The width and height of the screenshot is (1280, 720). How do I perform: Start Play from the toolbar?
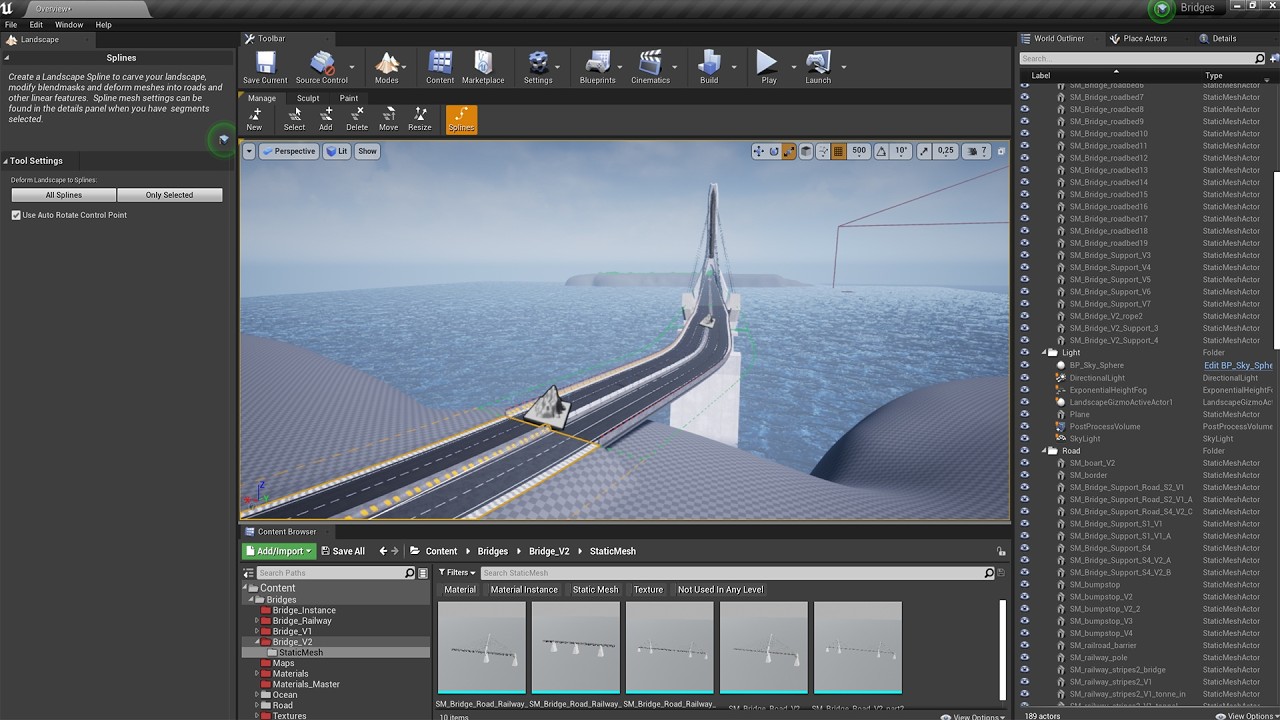[x=768, y=67]
